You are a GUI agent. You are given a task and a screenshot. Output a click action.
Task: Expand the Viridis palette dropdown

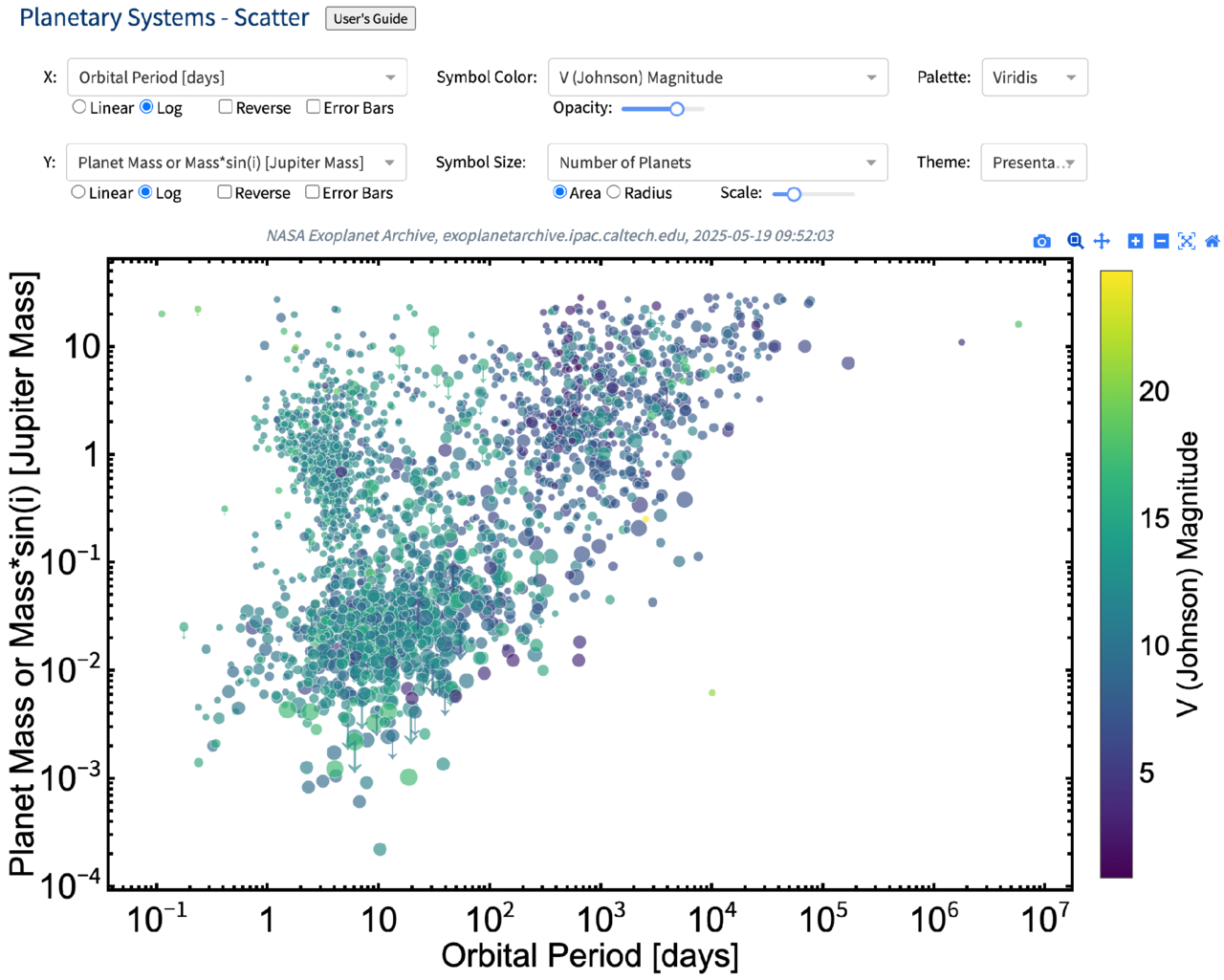tap(1034, 77)
